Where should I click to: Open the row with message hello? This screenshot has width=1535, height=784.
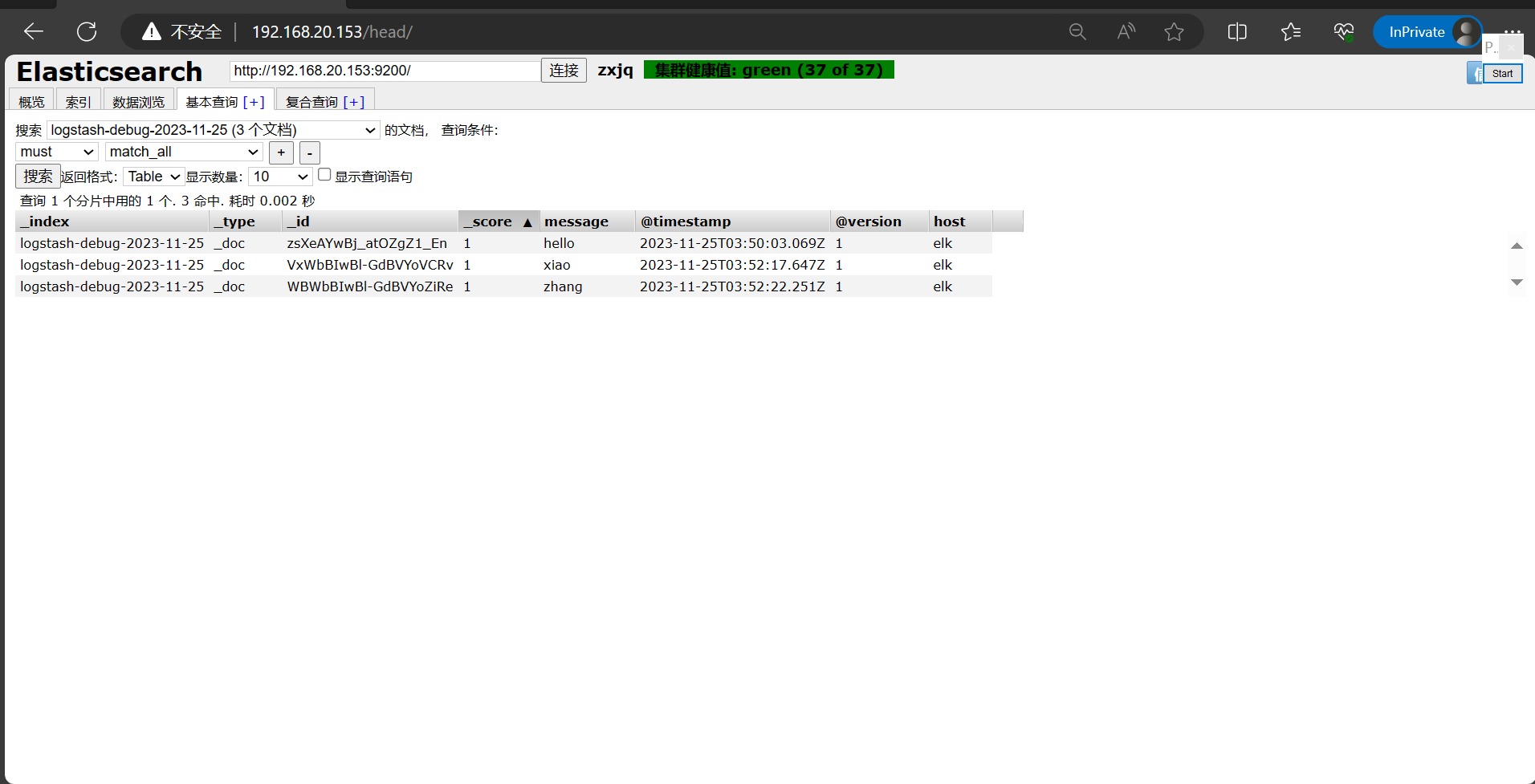coord(503,243)
